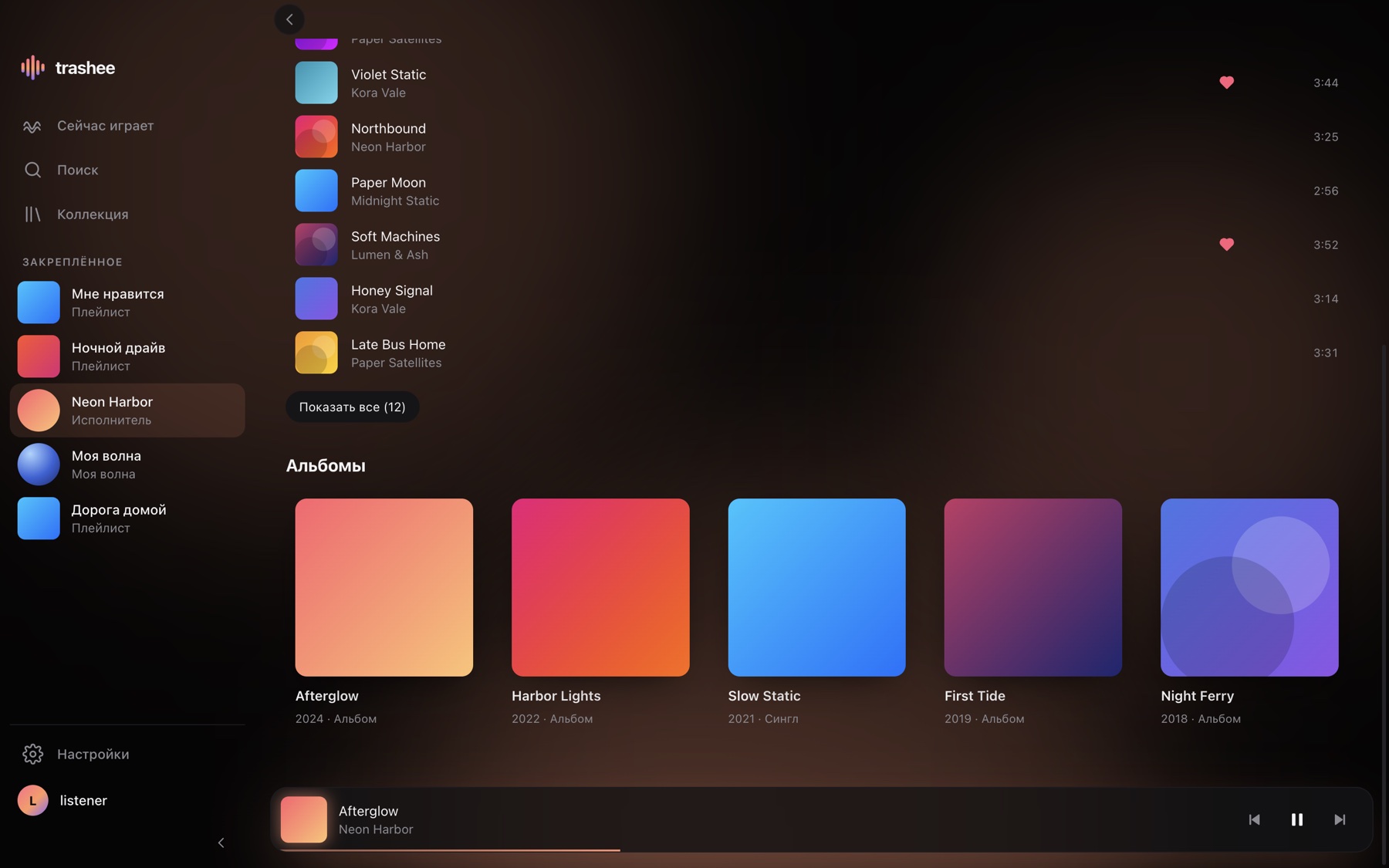Viewport: 1389px width, 868px height.
Task: Click the Violet Static track title
Action: (x=388, y=75)
